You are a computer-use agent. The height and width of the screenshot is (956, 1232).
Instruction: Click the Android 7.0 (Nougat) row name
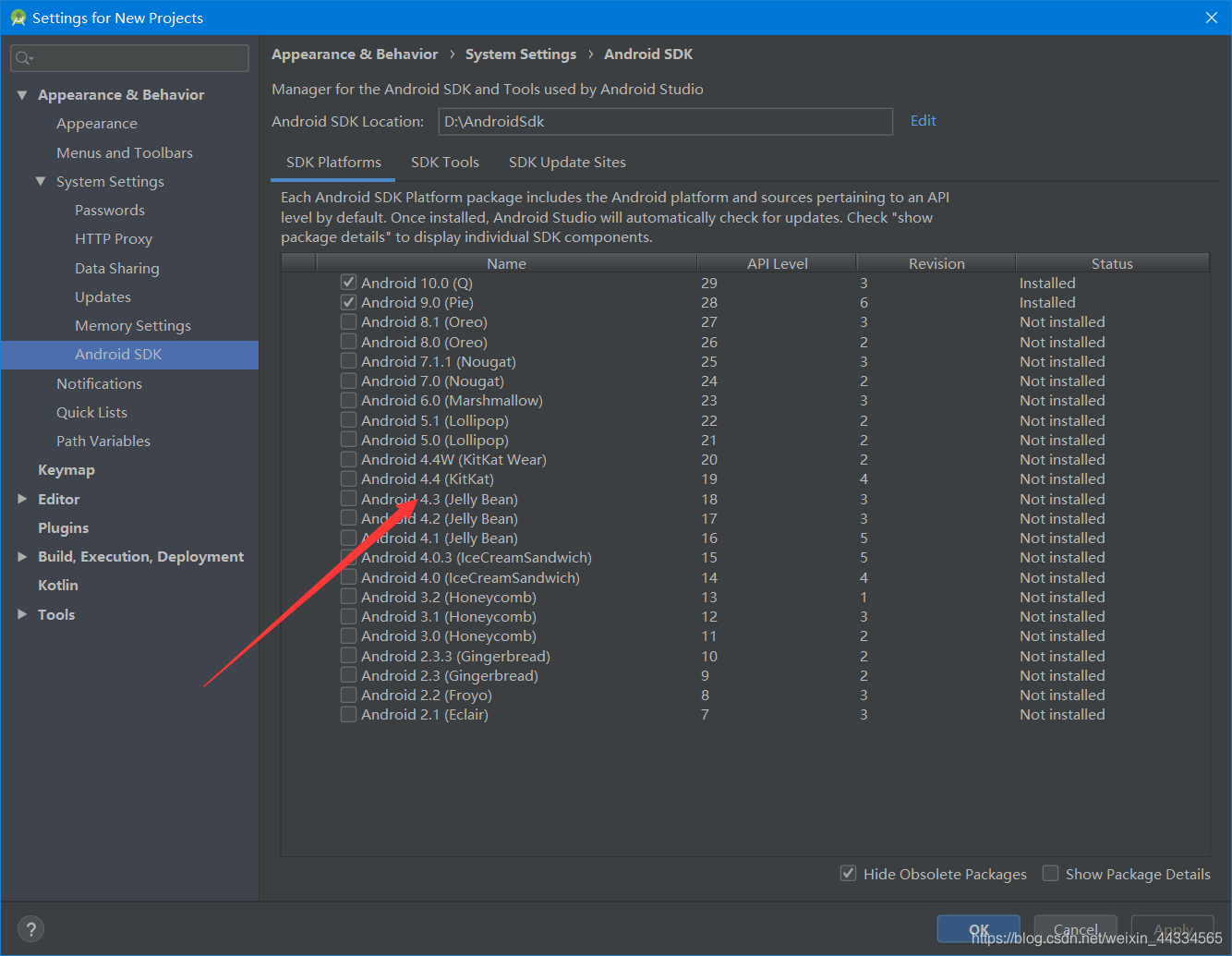[x=432, y=381]
